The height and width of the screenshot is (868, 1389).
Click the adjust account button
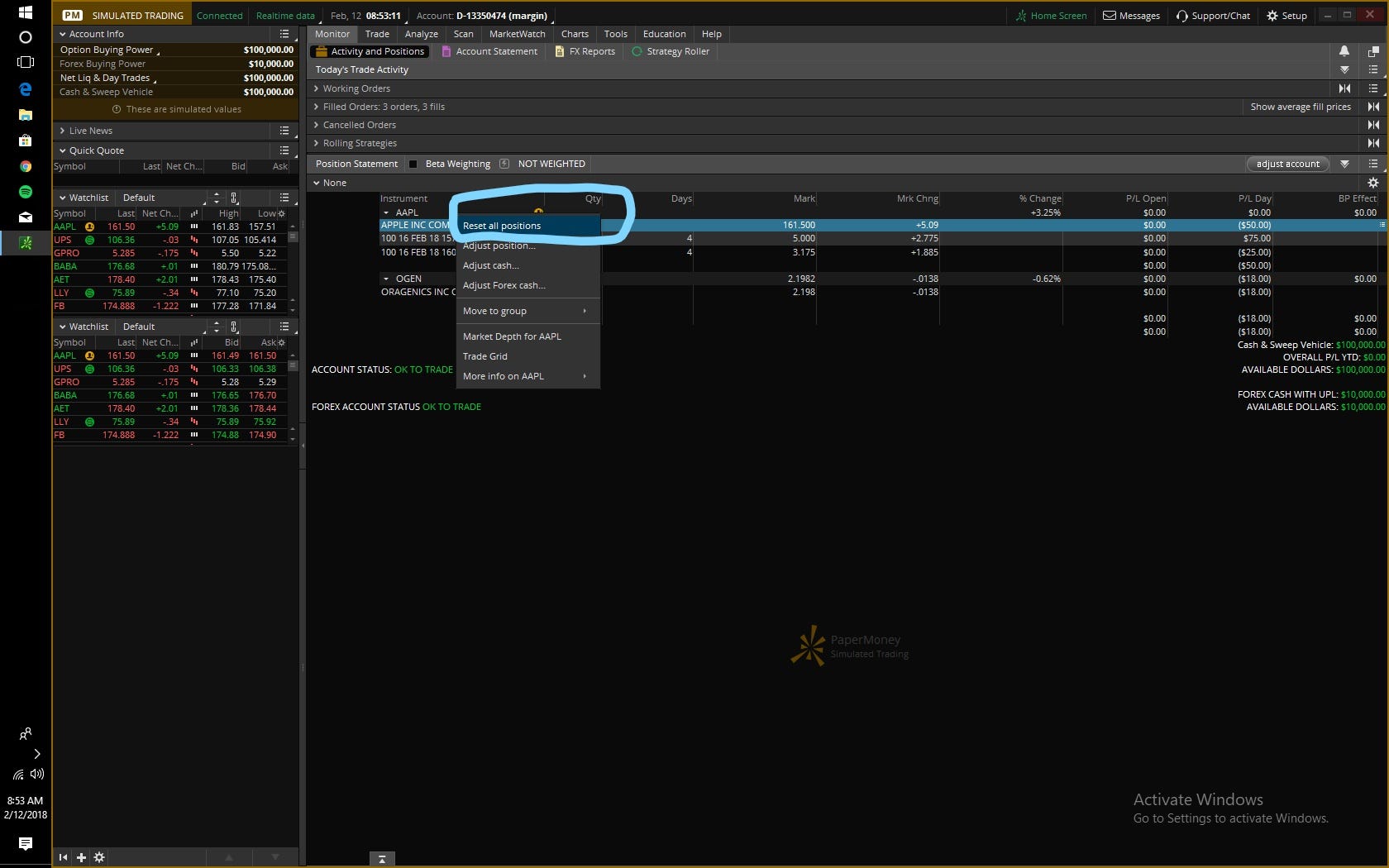tap(1287, 164)
